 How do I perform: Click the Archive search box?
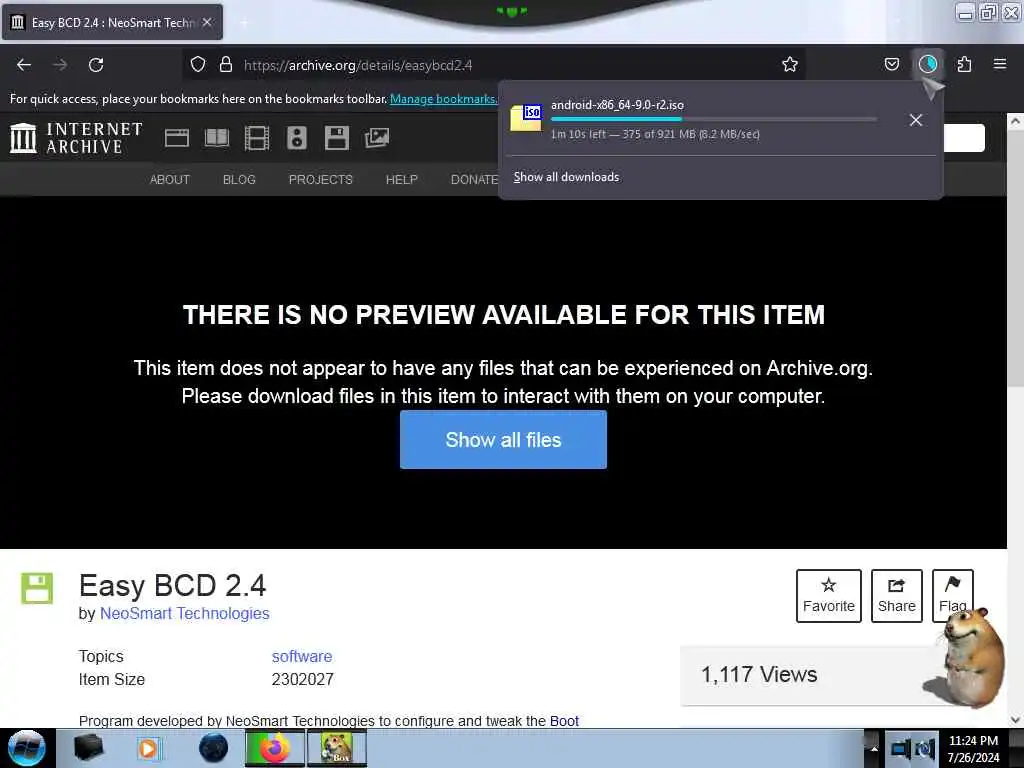pos(964,138)
